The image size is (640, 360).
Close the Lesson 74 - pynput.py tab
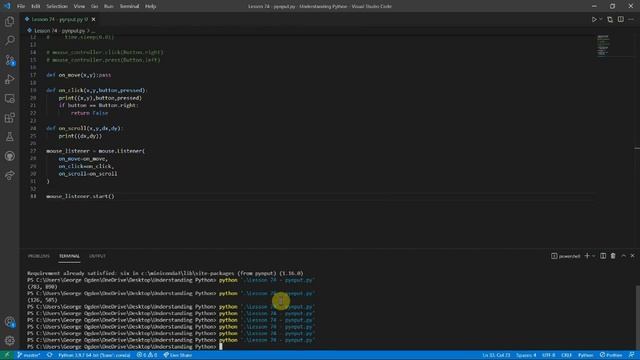click(93, 19)
